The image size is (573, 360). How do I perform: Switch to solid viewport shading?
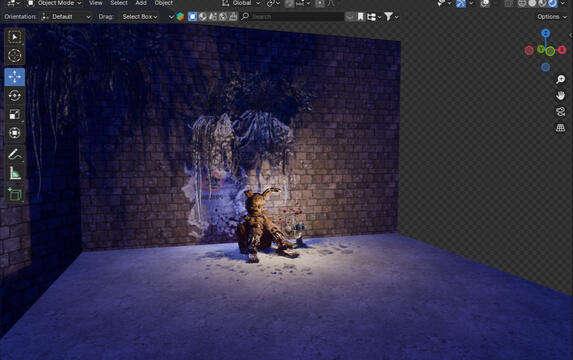(x=532, y=3)
